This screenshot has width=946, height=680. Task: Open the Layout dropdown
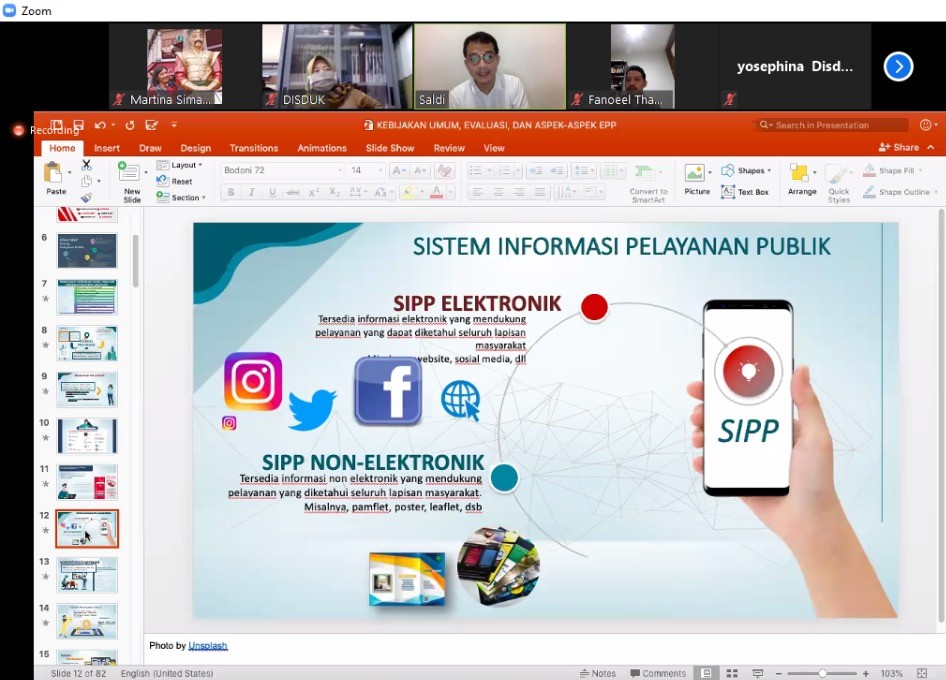coord(179,165)
